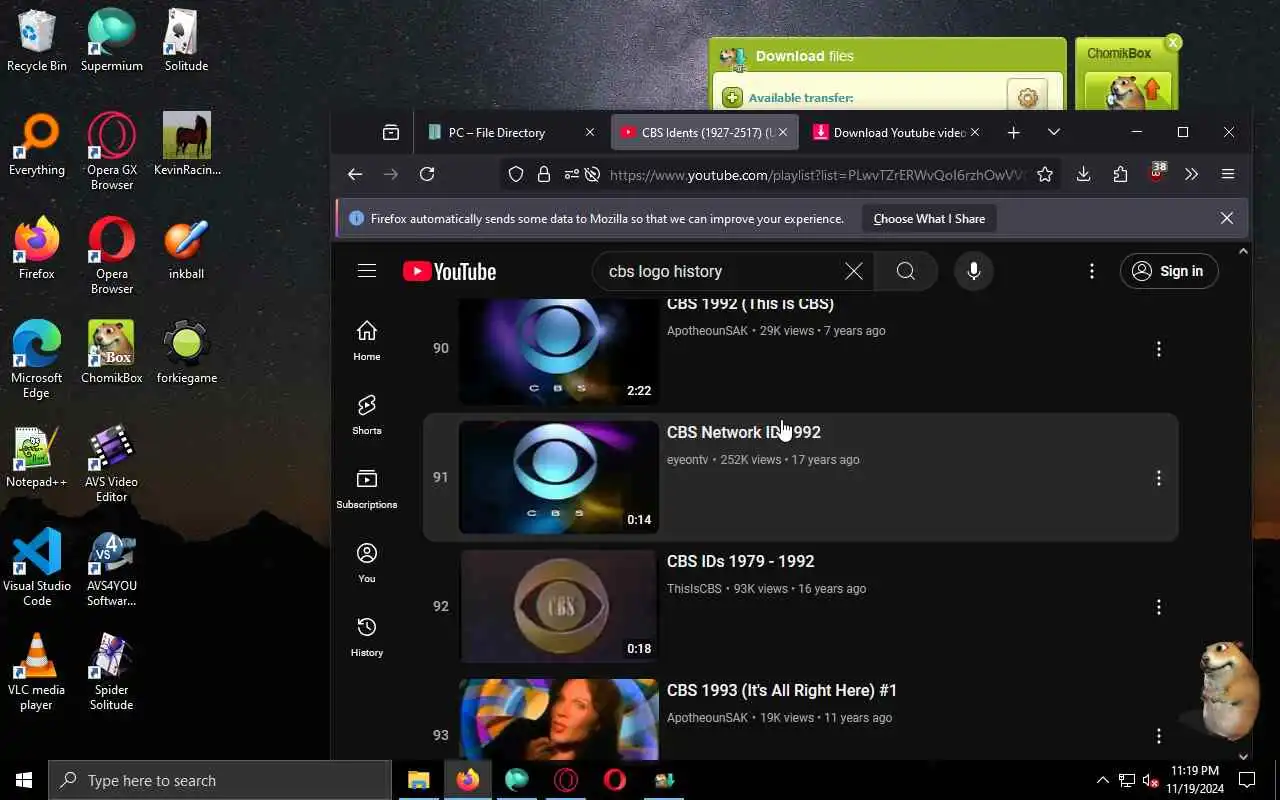Bookmark this page with the star
Image resolution: width=1280 pixels, height=800 pixels.
coord(1045,174)
